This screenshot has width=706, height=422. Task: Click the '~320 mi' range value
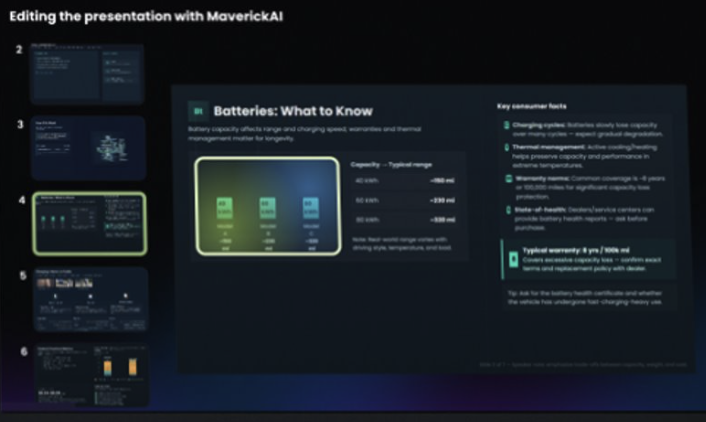442,220
